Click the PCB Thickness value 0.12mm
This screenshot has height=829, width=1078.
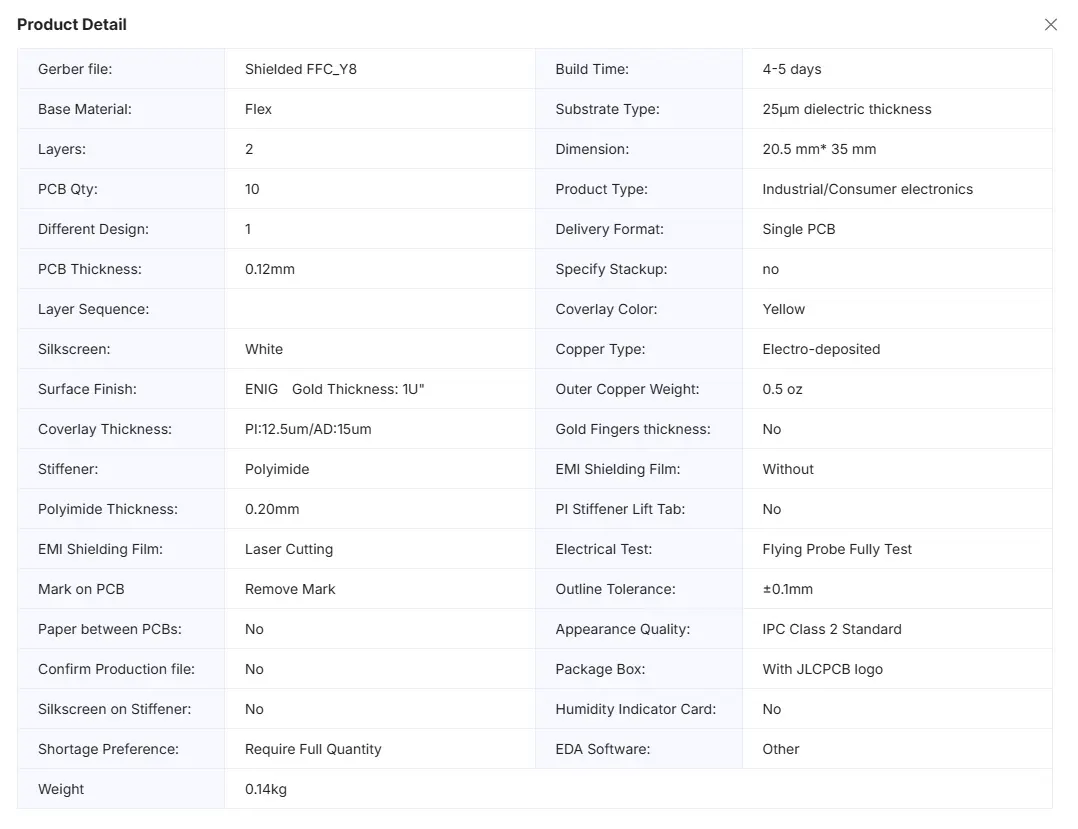click(x=270, y=269)
